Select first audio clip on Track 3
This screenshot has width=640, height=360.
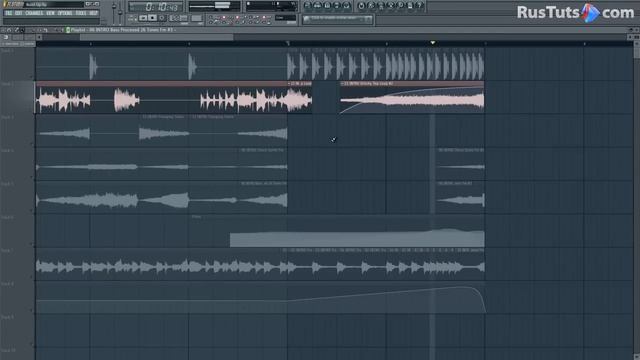(65, 133)
